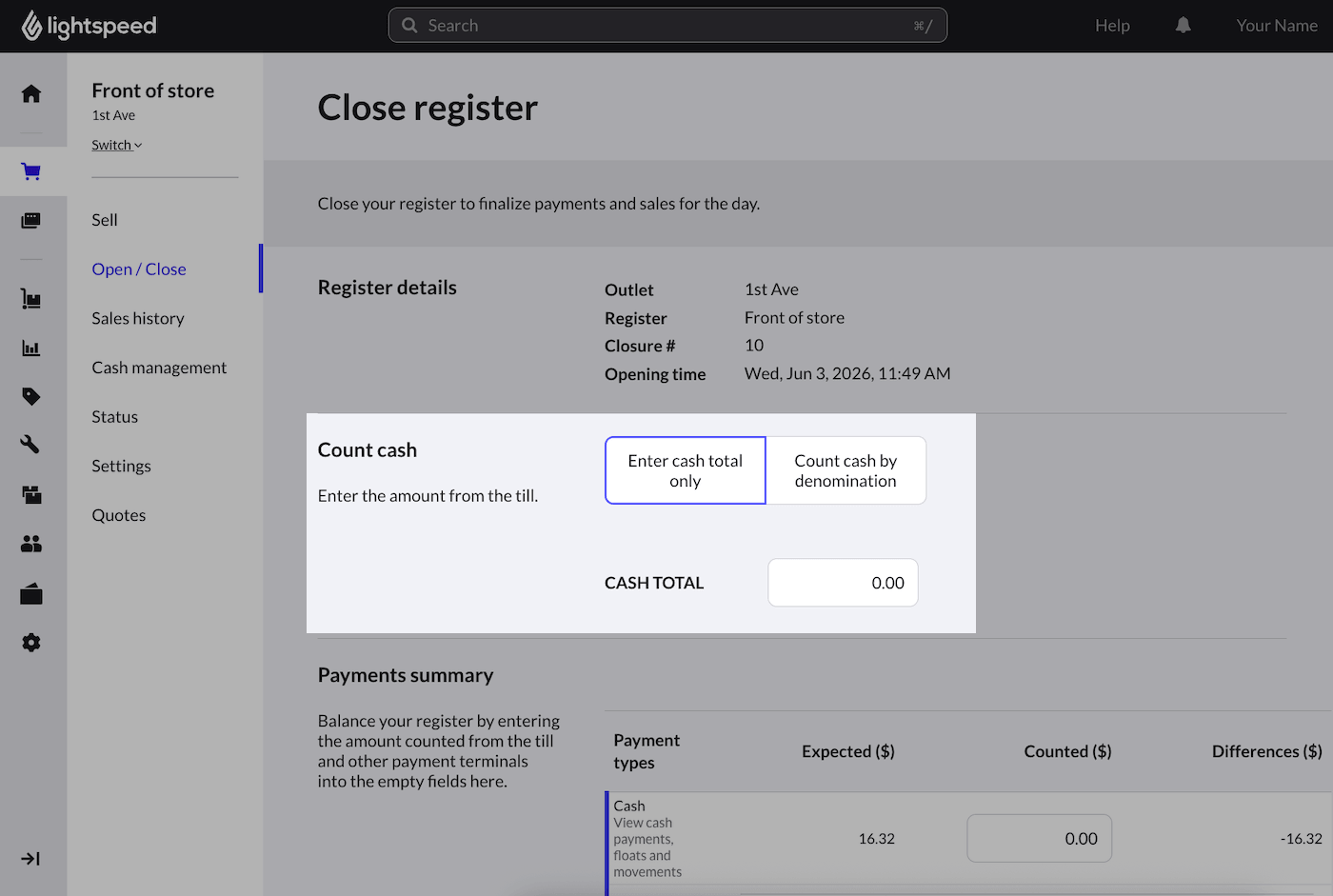Open the Quotes menu item
This screenshot has height=896, width=1333.
pos(119,515)
